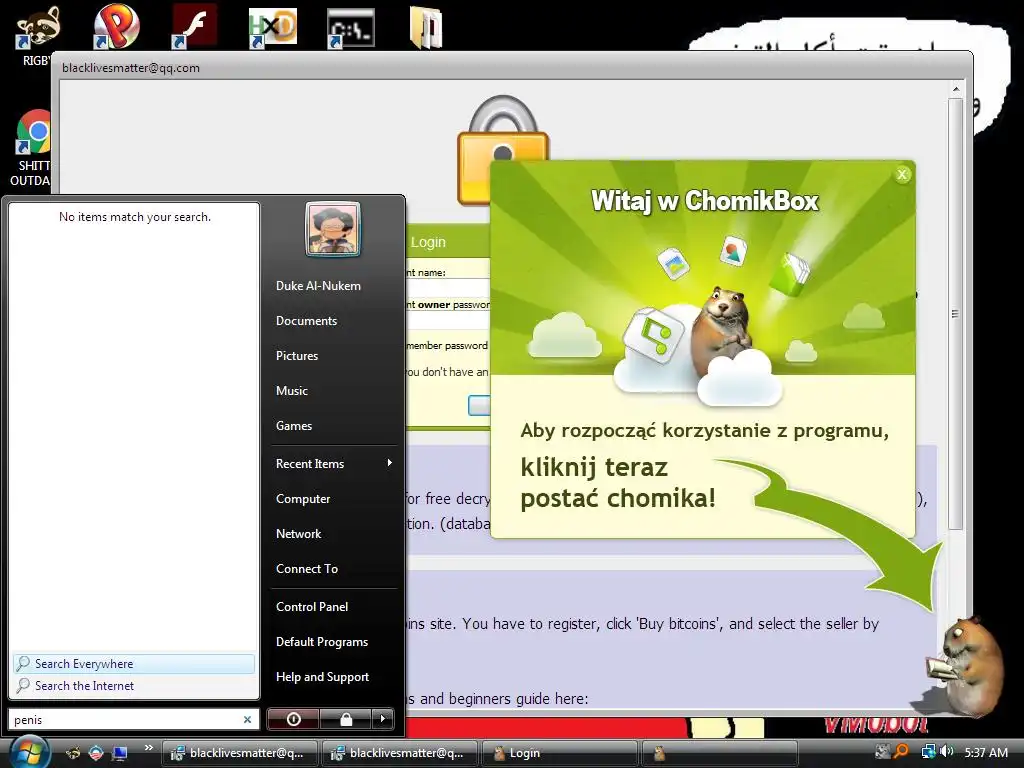1024x768 pixels.
Task: Click the blacklivesmatter@qq.com window title bar
Action: pyautogui.click(x=512, y=67)
